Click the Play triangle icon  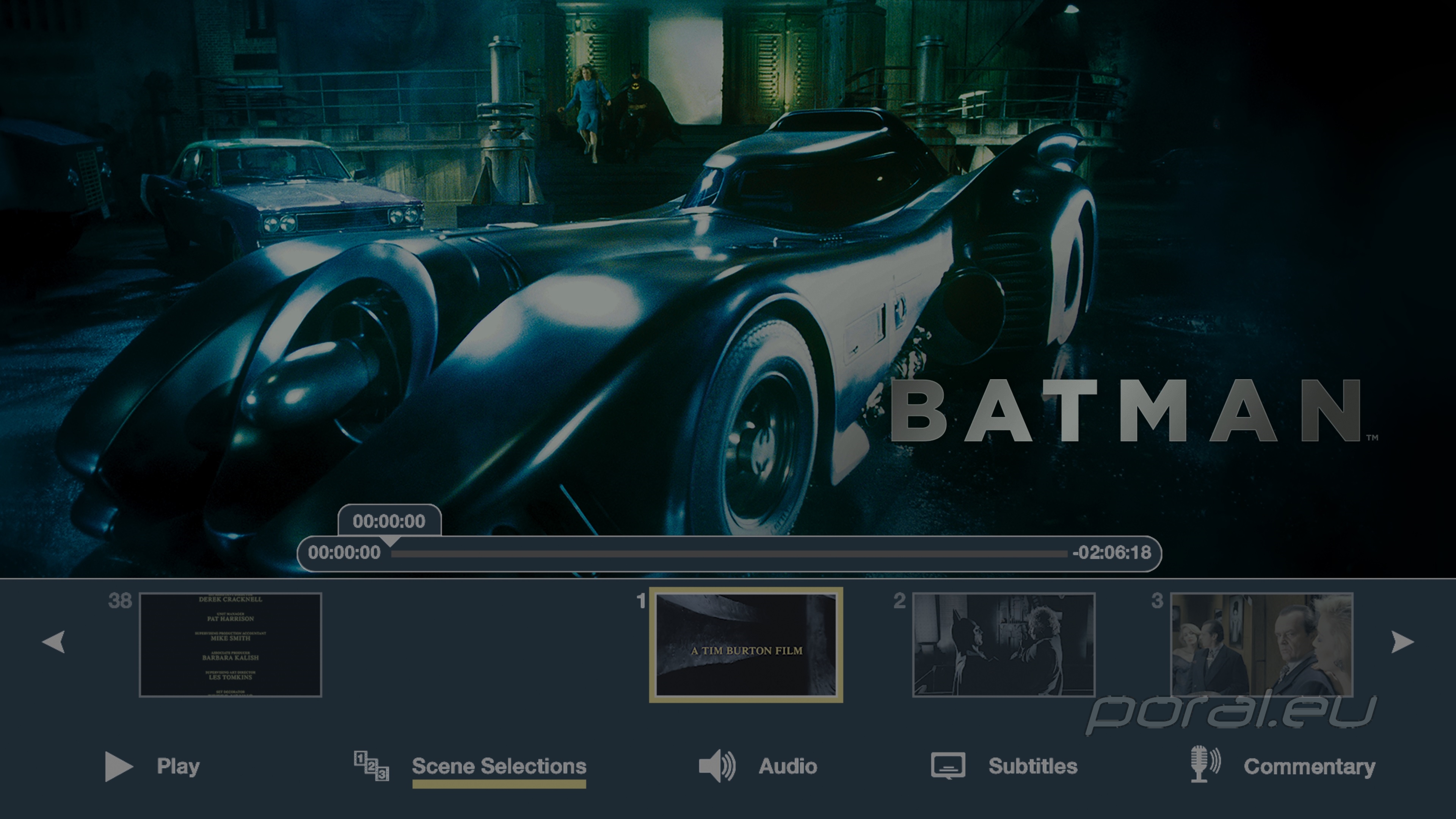[x=119, y=766]
